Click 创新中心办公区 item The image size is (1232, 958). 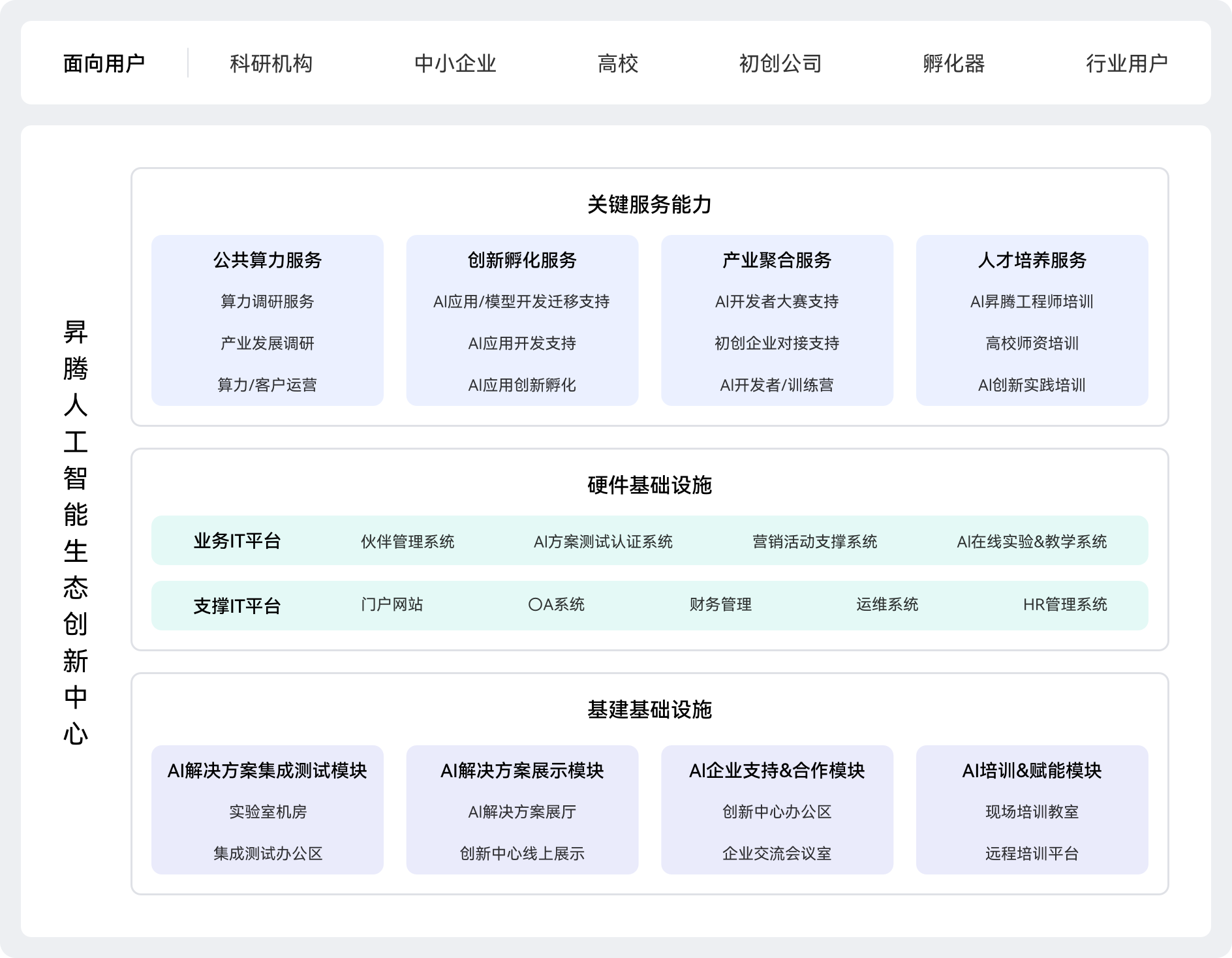coord(777,812)
